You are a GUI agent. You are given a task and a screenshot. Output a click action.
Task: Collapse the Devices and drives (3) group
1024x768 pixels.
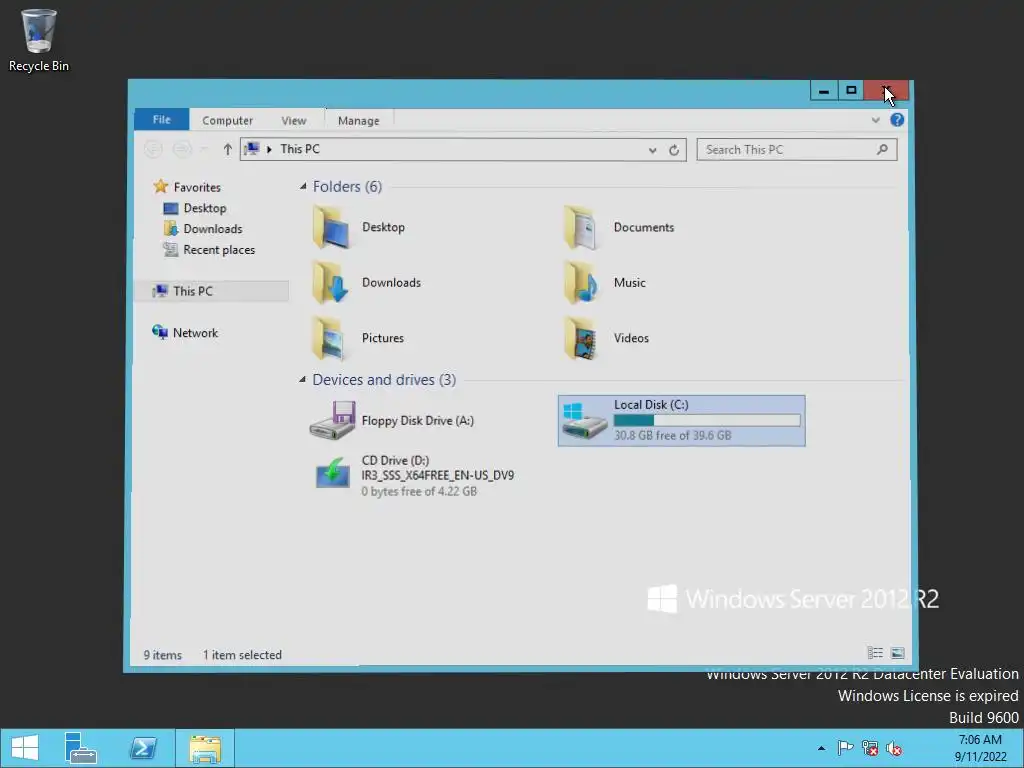click(x=302, y=379)
